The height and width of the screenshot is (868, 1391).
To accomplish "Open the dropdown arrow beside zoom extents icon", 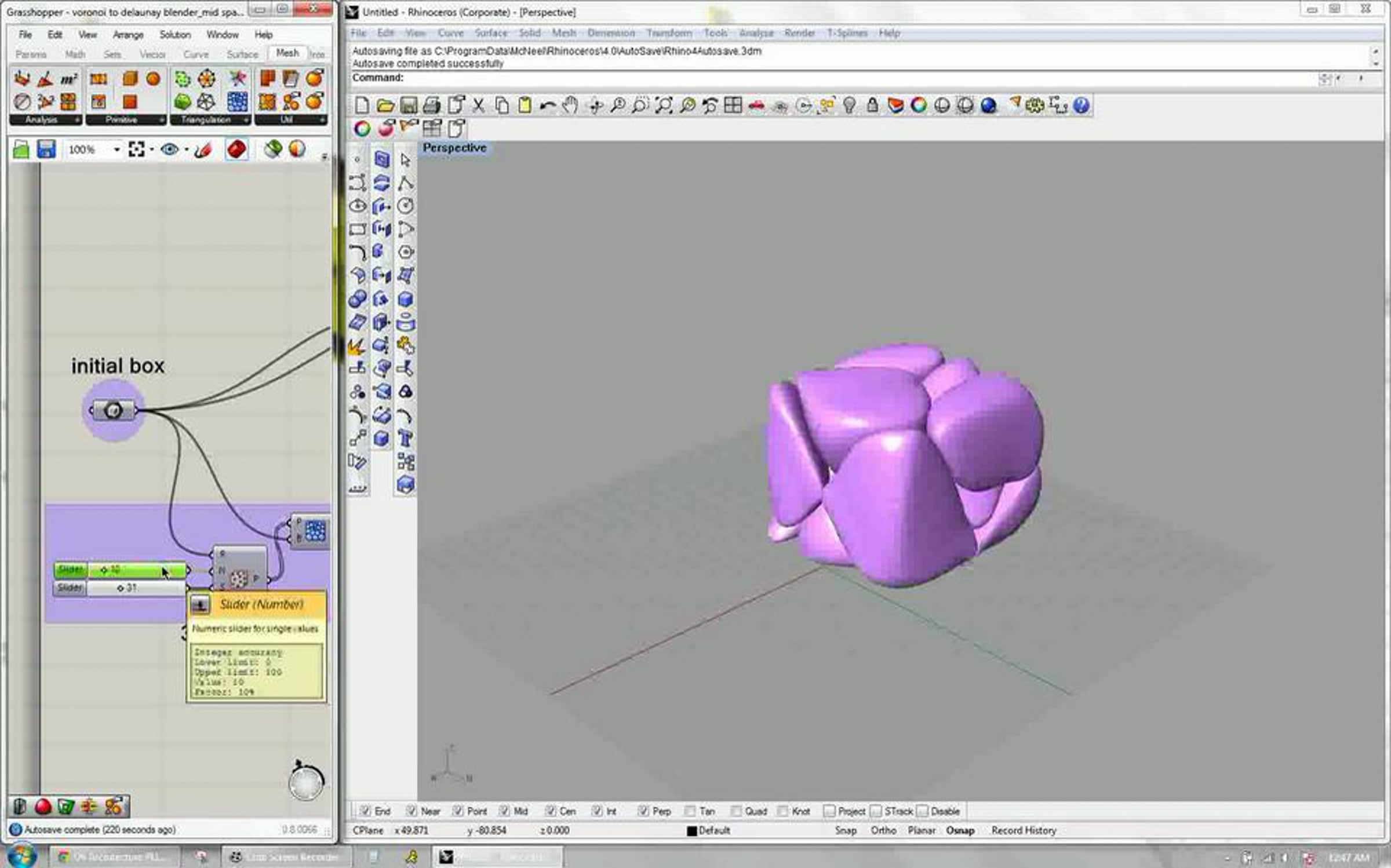I will pos(152,150).
